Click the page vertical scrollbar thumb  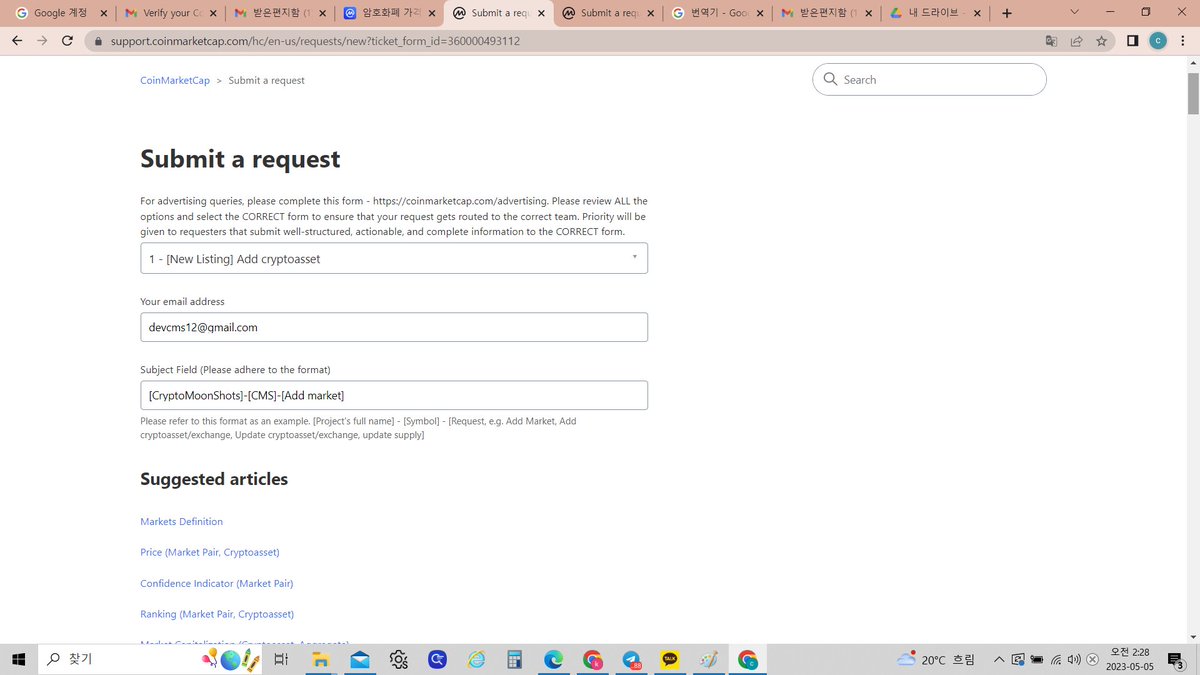coord(1193,94)
